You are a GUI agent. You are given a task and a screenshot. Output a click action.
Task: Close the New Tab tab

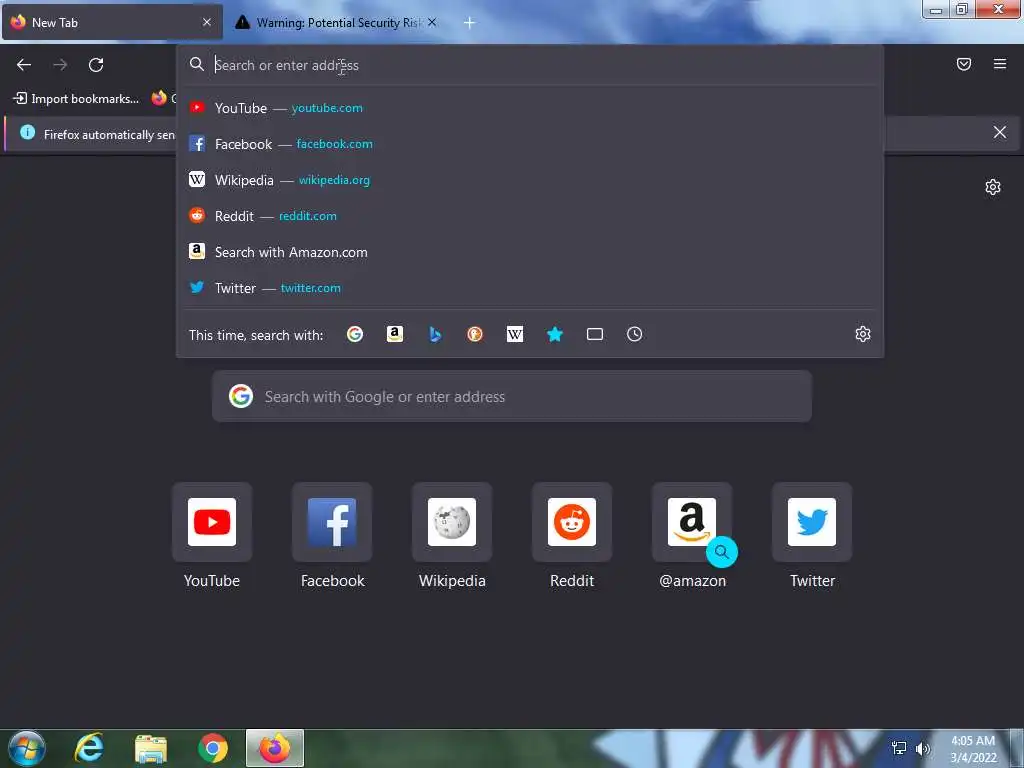click(207, 22)
